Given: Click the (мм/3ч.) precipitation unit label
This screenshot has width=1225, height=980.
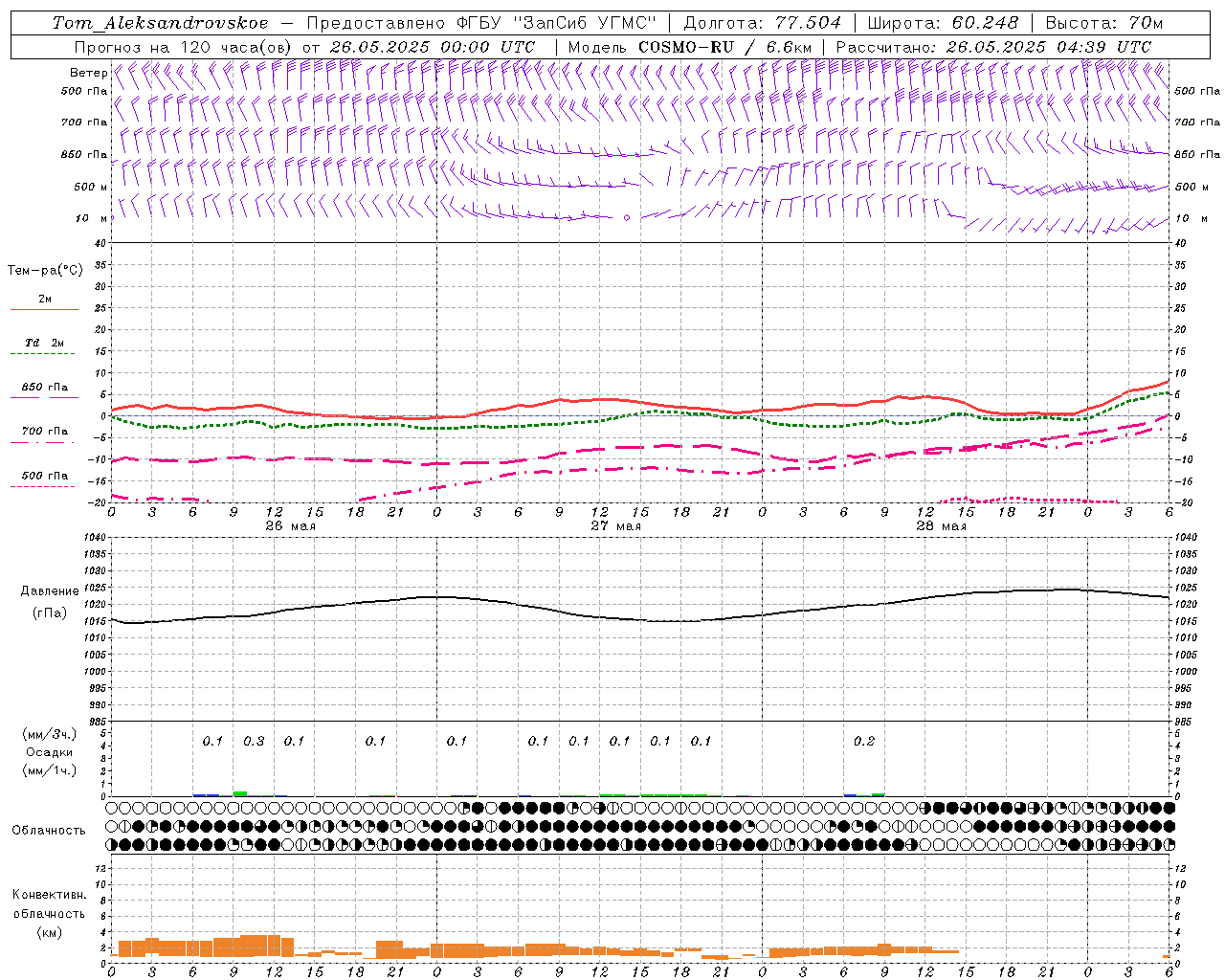Looking at the screenshot, I should click(x=50, y=735).
